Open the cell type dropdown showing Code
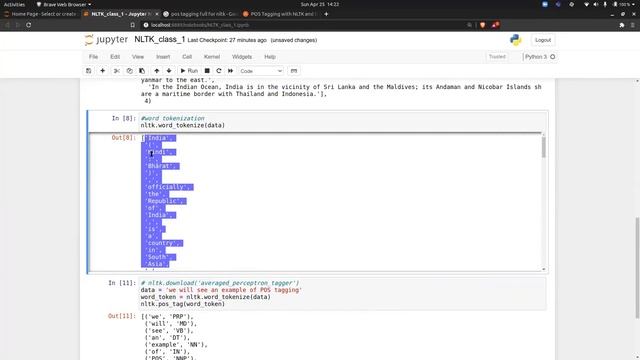 click(x=261, y=71)
